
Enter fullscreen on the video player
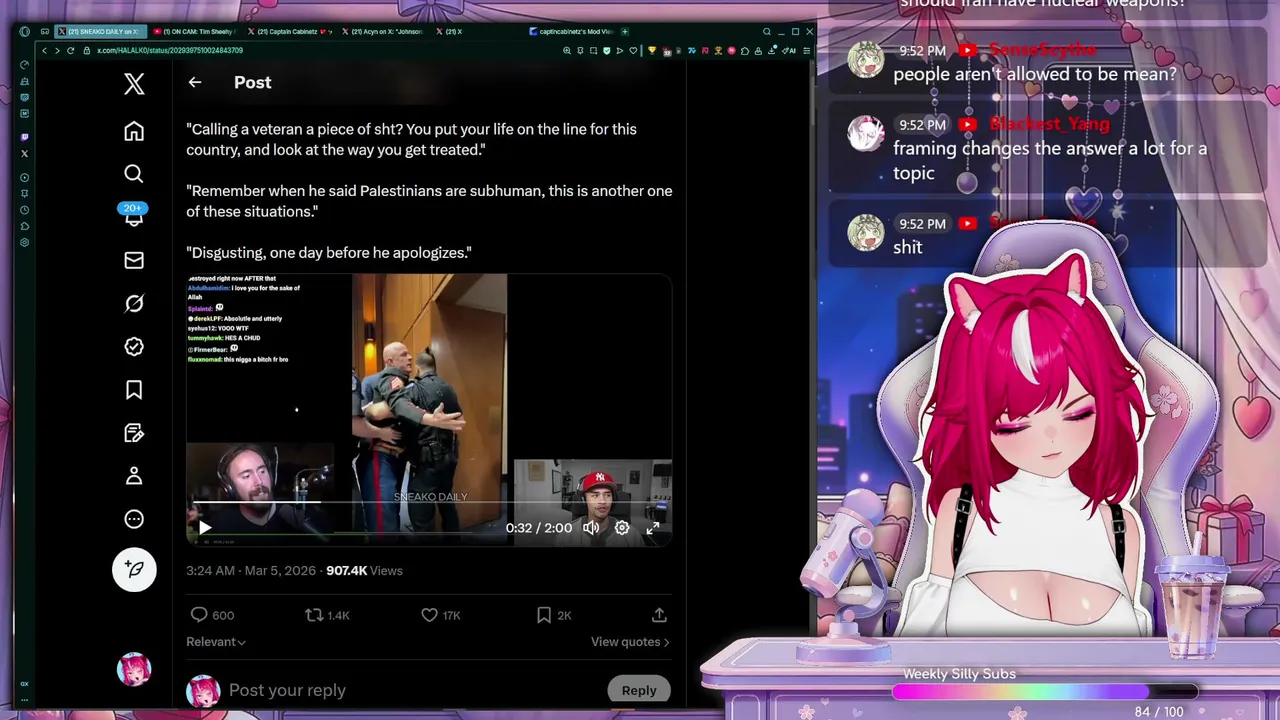point(653,528)
